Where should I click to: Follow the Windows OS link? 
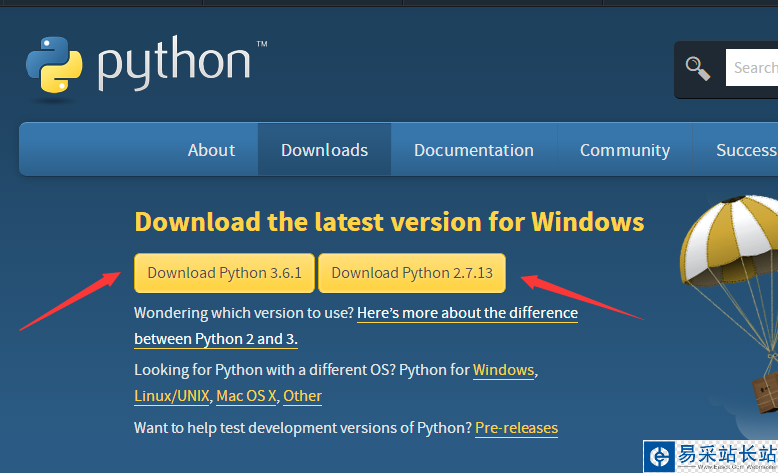[503, 370]
